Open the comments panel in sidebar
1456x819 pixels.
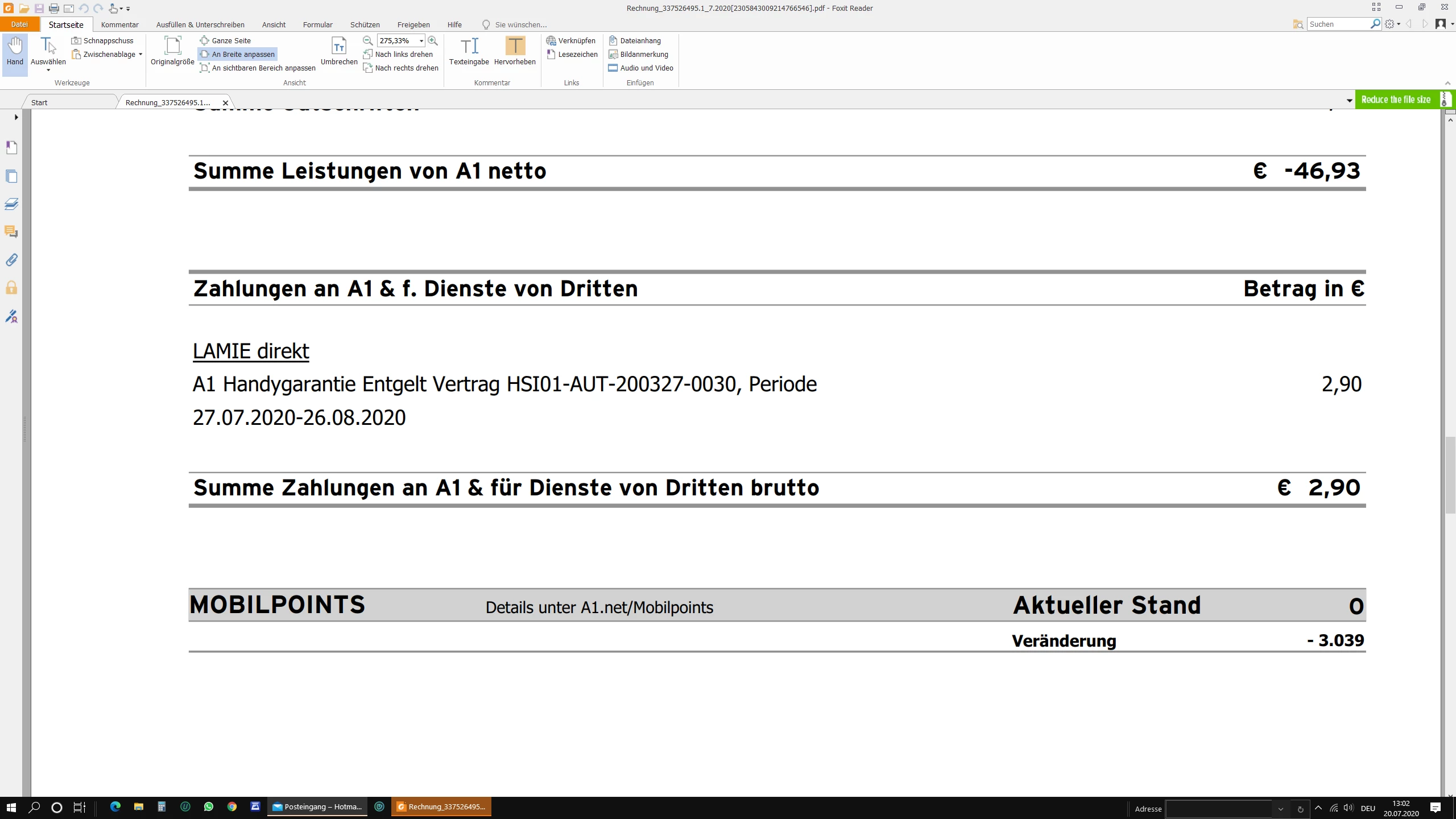[11, 231]
